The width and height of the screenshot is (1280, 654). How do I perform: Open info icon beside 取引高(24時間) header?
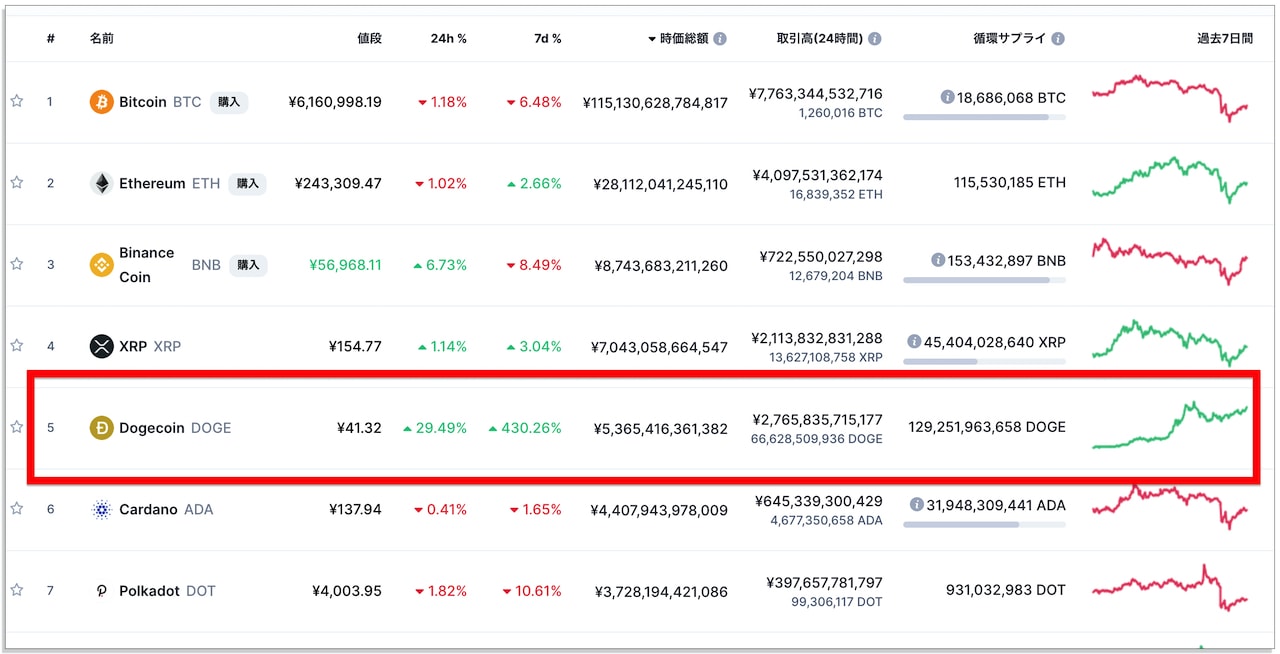pyautogui.click(x=875, y=39)
